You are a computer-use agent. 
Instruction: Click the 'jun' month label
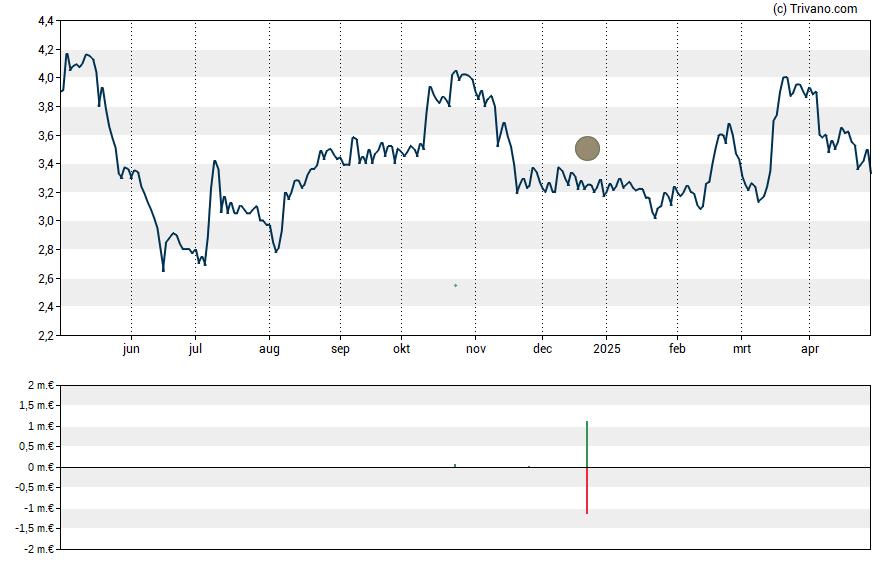point(131,349)
